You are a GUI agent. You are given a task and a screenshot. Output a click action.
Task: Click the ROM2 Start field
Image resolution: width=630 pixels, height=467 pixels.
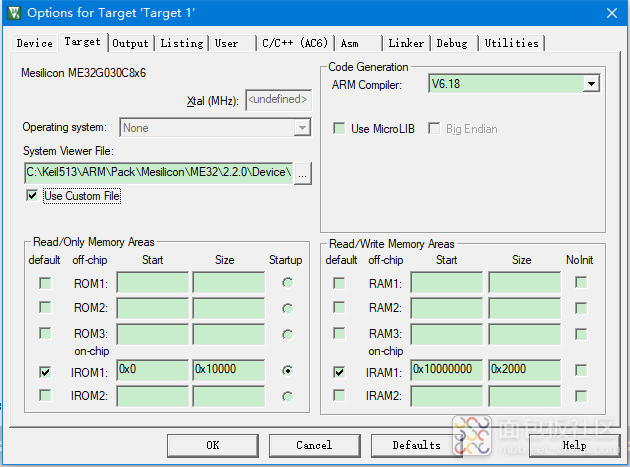(153, 308)
